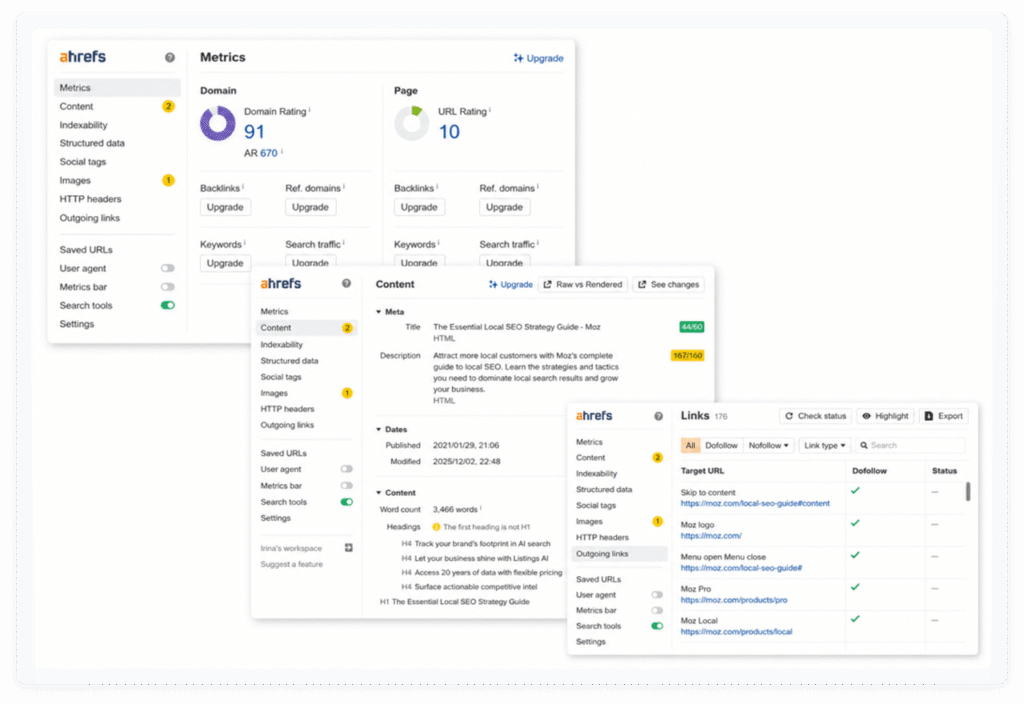
Task: Disable Search tools switch in Metrics window
Action: point(168,305)
